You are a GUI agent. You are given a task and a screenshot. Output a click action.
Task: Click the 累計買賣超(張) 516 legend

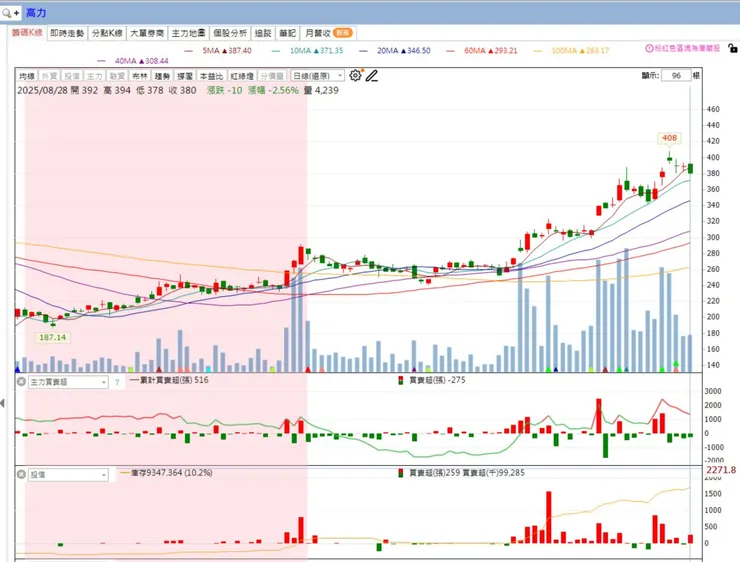click(169, 380)
